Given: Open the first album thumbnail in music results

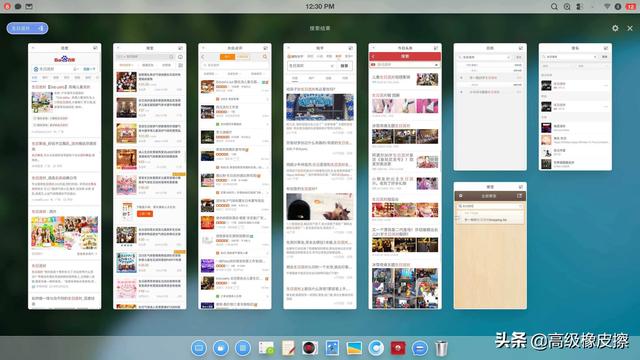Looking at the screenshot, I should tap(546, 85).
